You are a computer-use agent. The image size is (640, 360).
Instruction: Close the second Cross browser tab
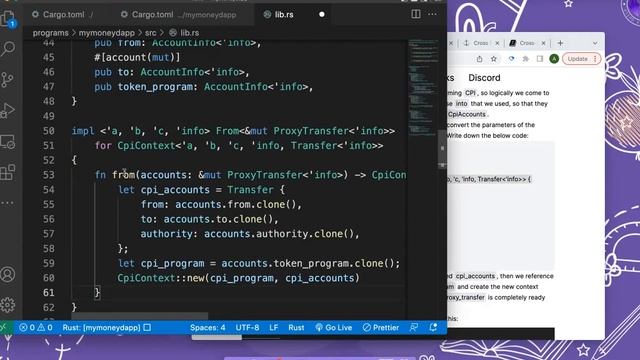pos(543,43)
